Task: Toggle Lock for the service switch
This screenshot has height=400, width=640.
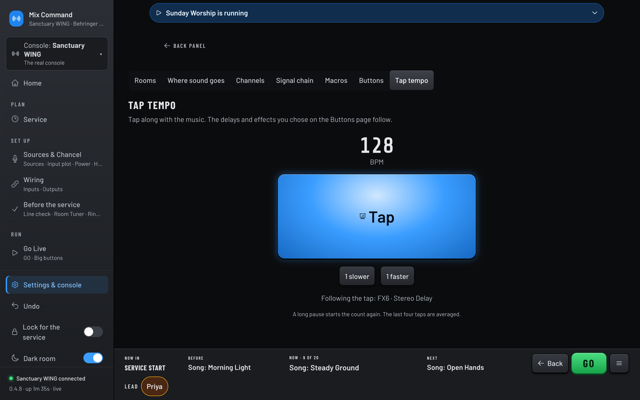Action: pos(93,332)
